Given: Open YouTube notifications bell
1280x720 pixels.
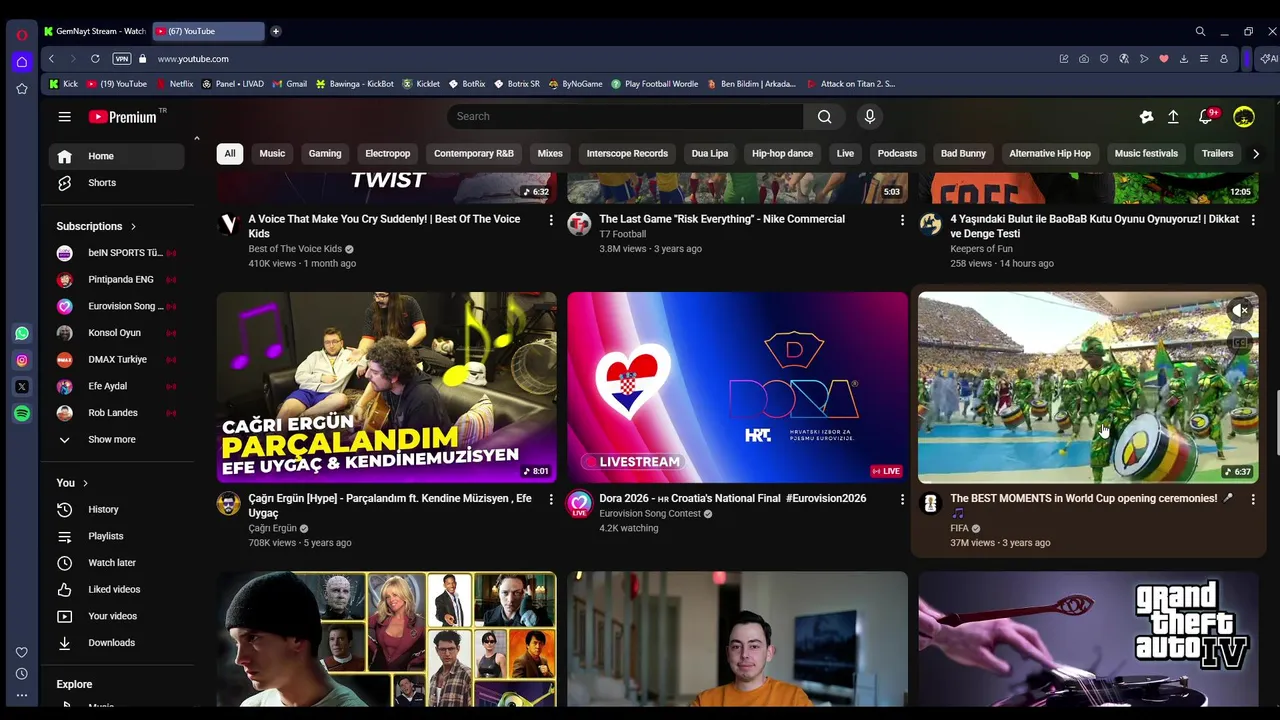Looking at the screenshot, I should pos(1207,117).
